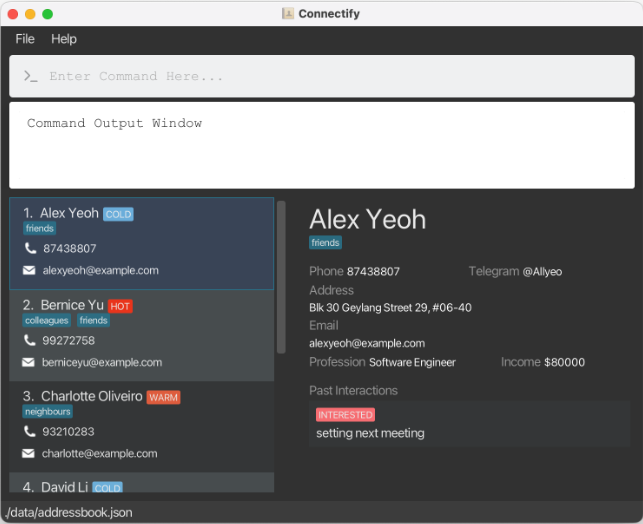Click the Profession value Software Engineer
Screen dimensions: 643x524
(412, 362)
